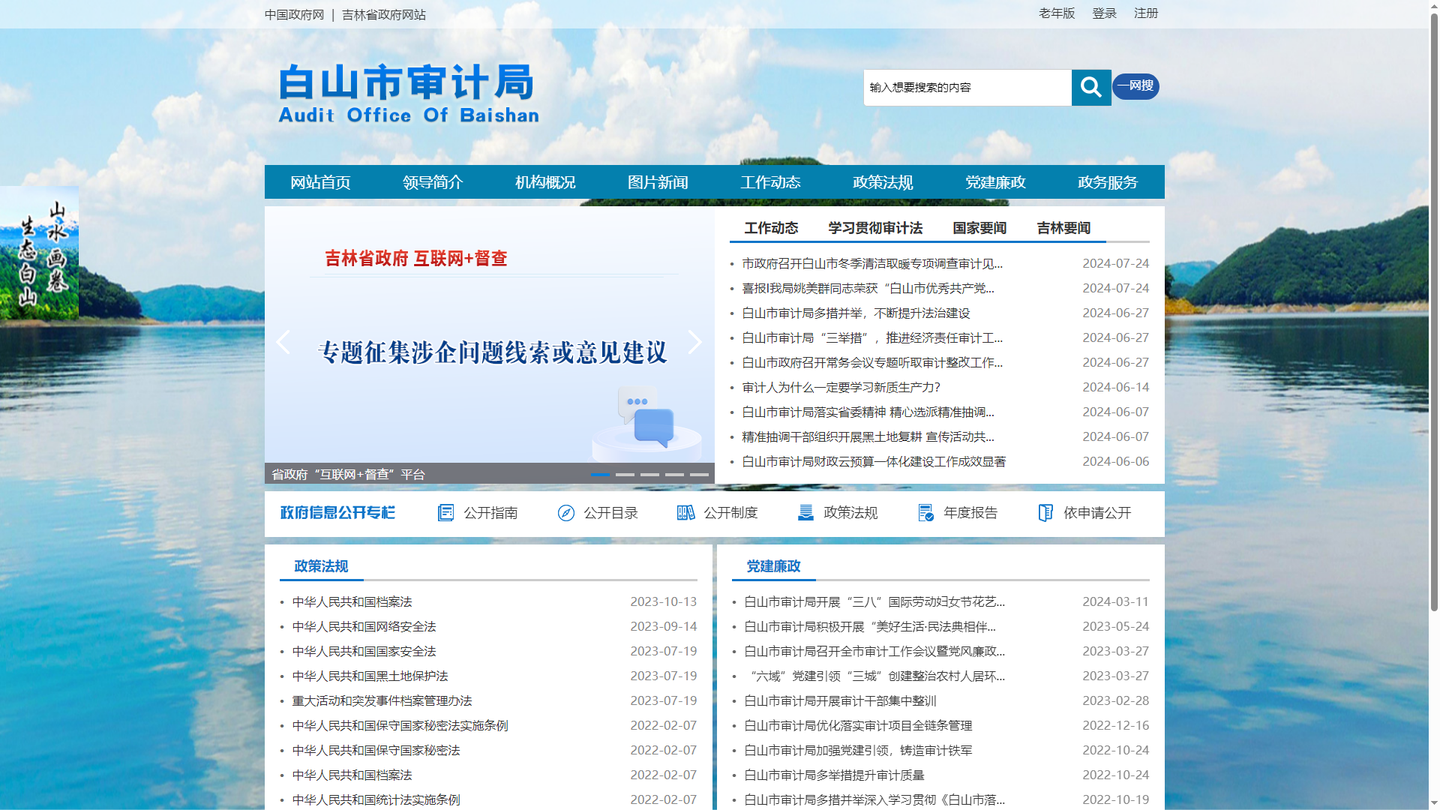The width and height of the screenshot is (1440, 810).
Task: Select the third carousel indicator dash
Action: coord(650,474)
